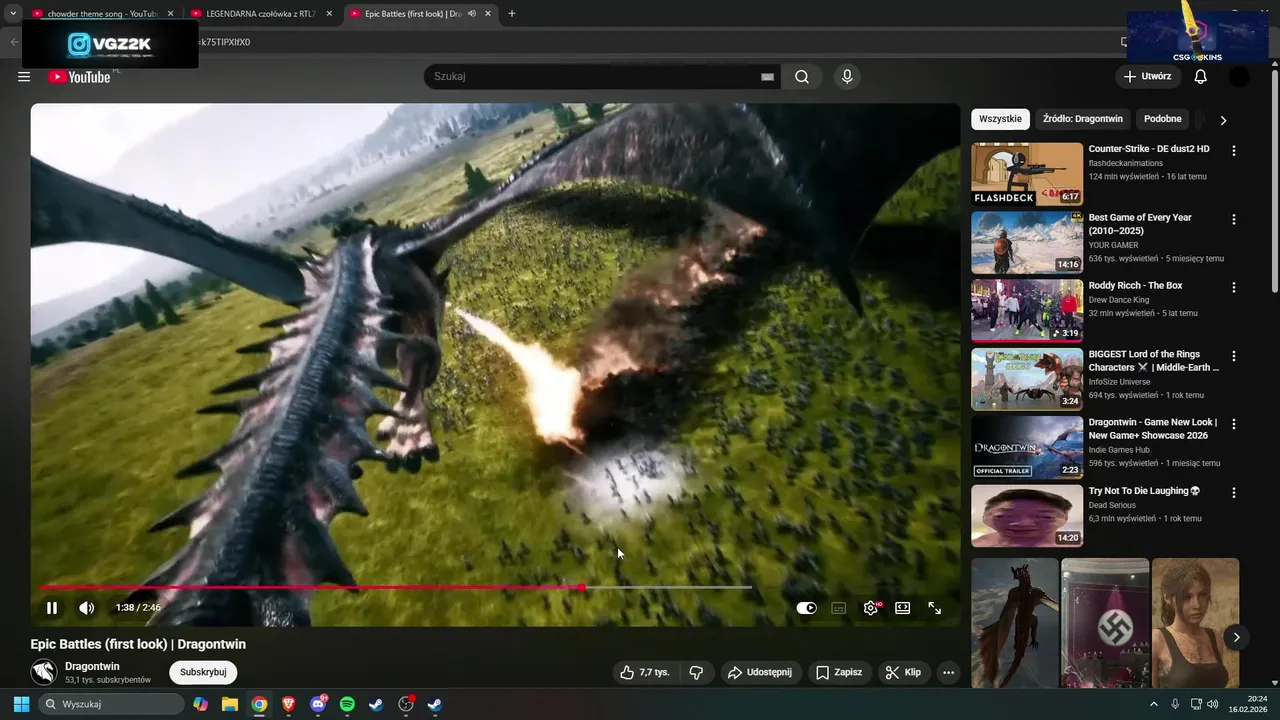
Task: Open the YouTube hamburger guide menu
Action: pyautogui.click(x=24, y=77)
